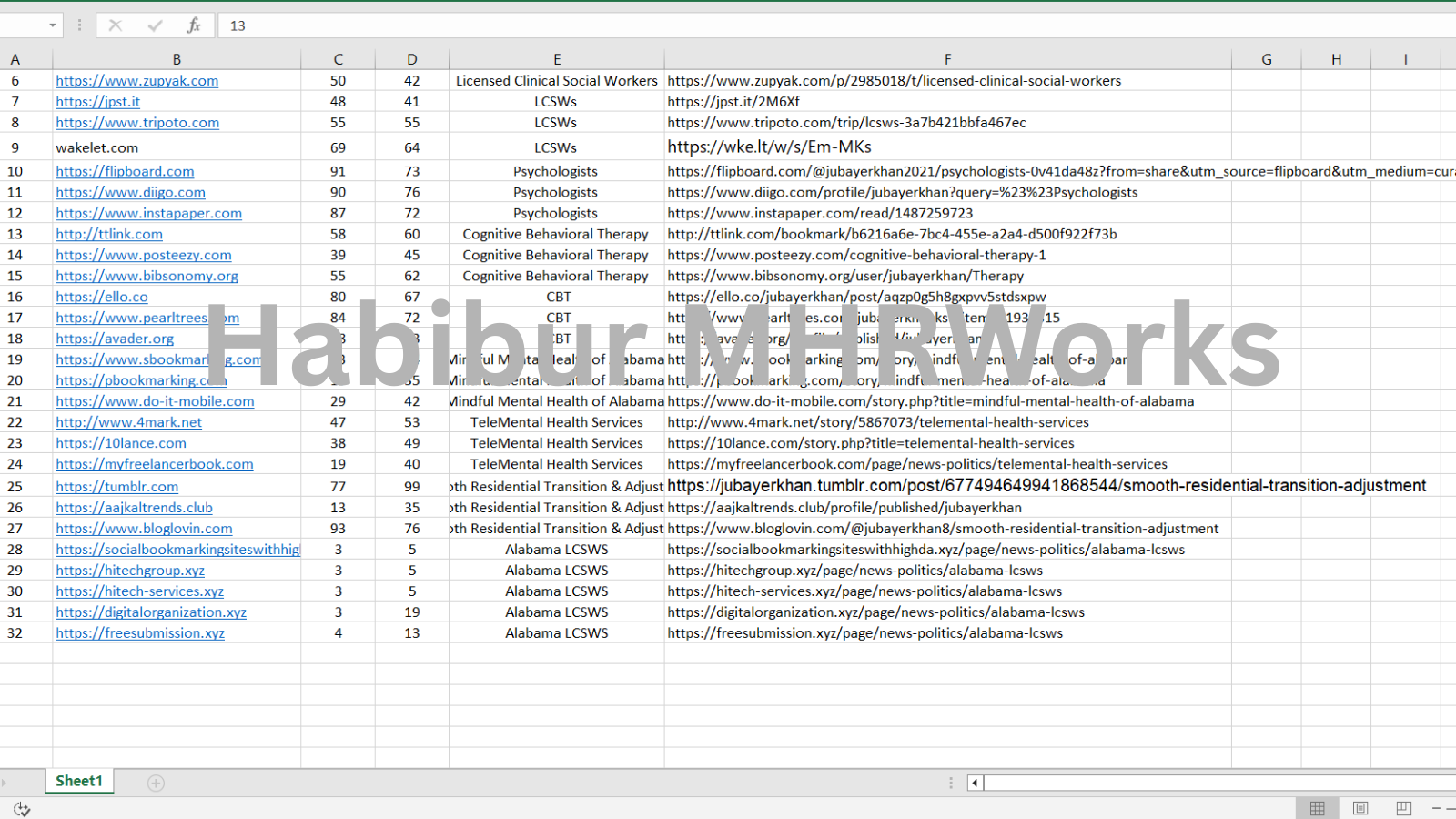Screen dimensions: 1456x819
Task: Switch to Normal view in status bar
Action: coord(1317,808)
